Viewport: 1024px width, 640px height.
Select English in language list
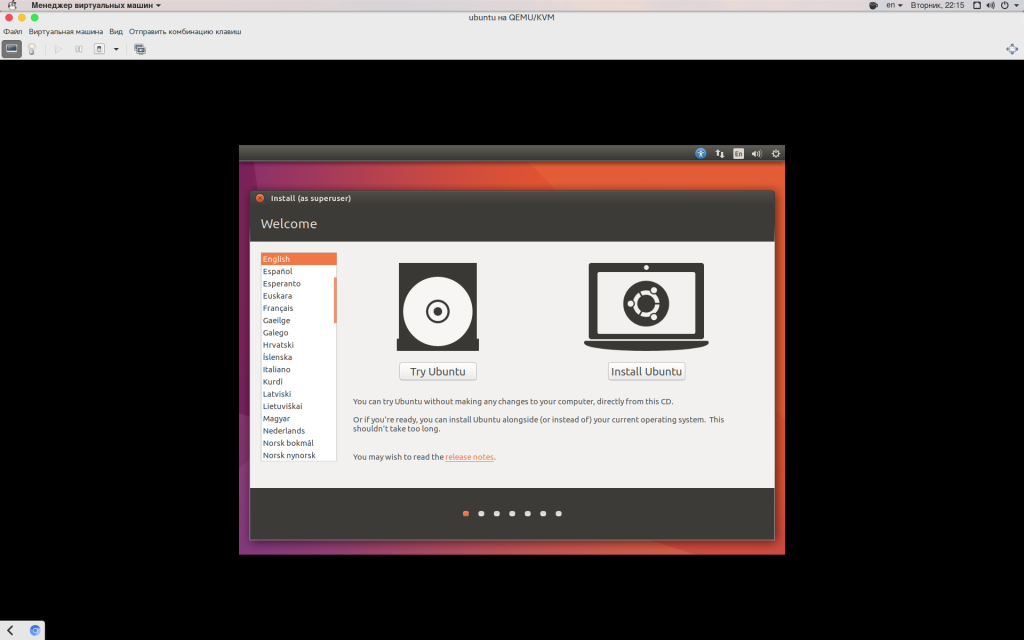click(x=298, y=259)
